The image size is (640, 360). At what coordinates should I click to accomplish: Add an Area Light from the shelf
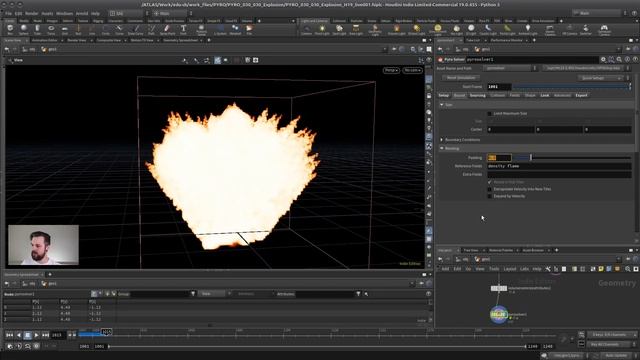coord(356,29)
